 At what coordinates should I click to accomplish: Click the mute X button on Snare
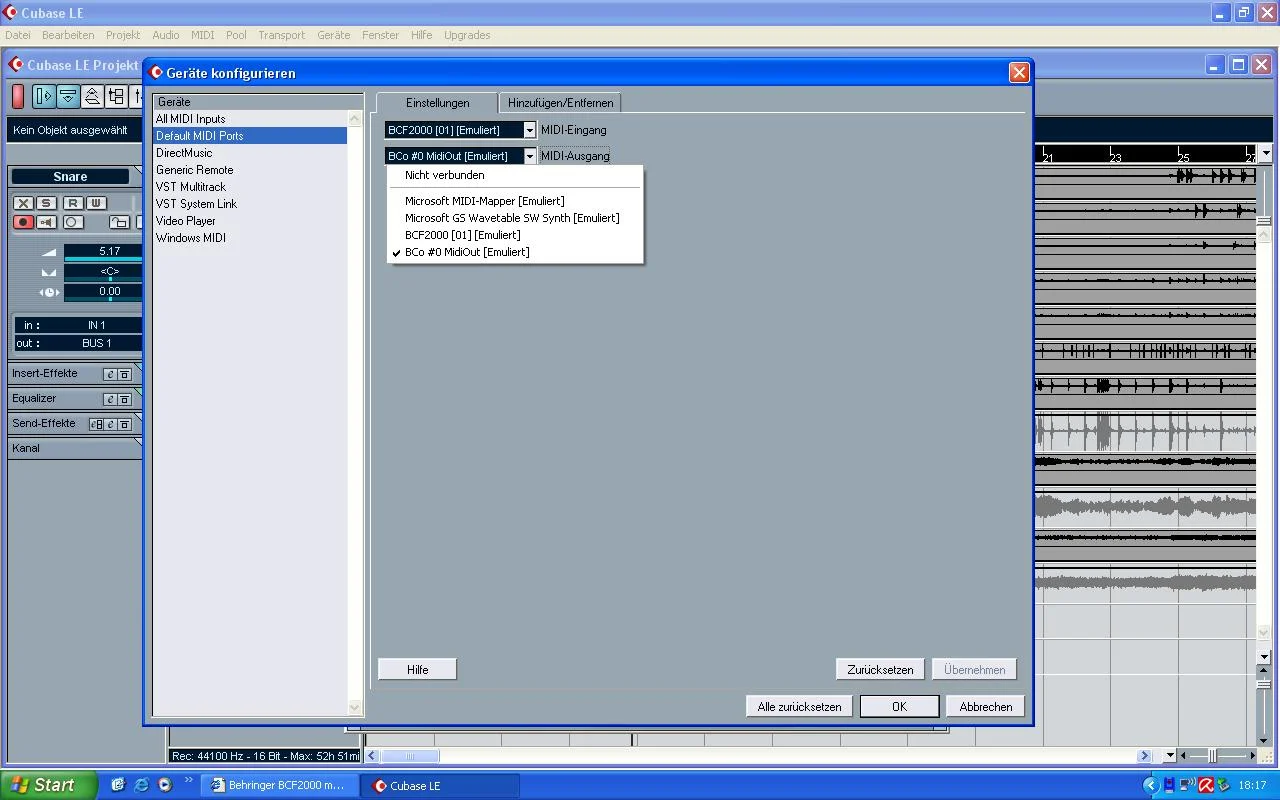[23, 203]
